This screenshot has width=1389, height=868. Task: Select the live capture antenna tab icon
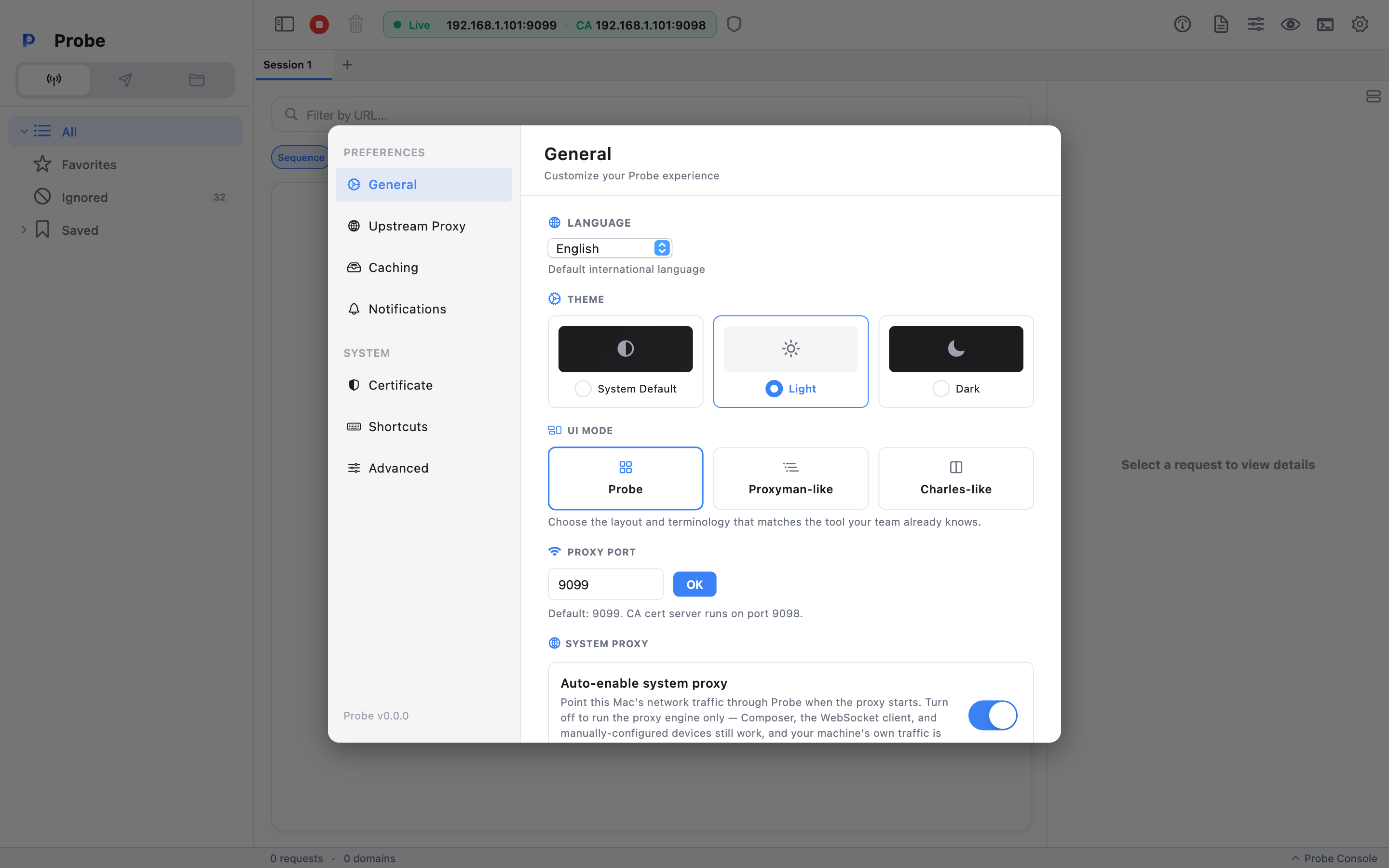tap(54, 80)
